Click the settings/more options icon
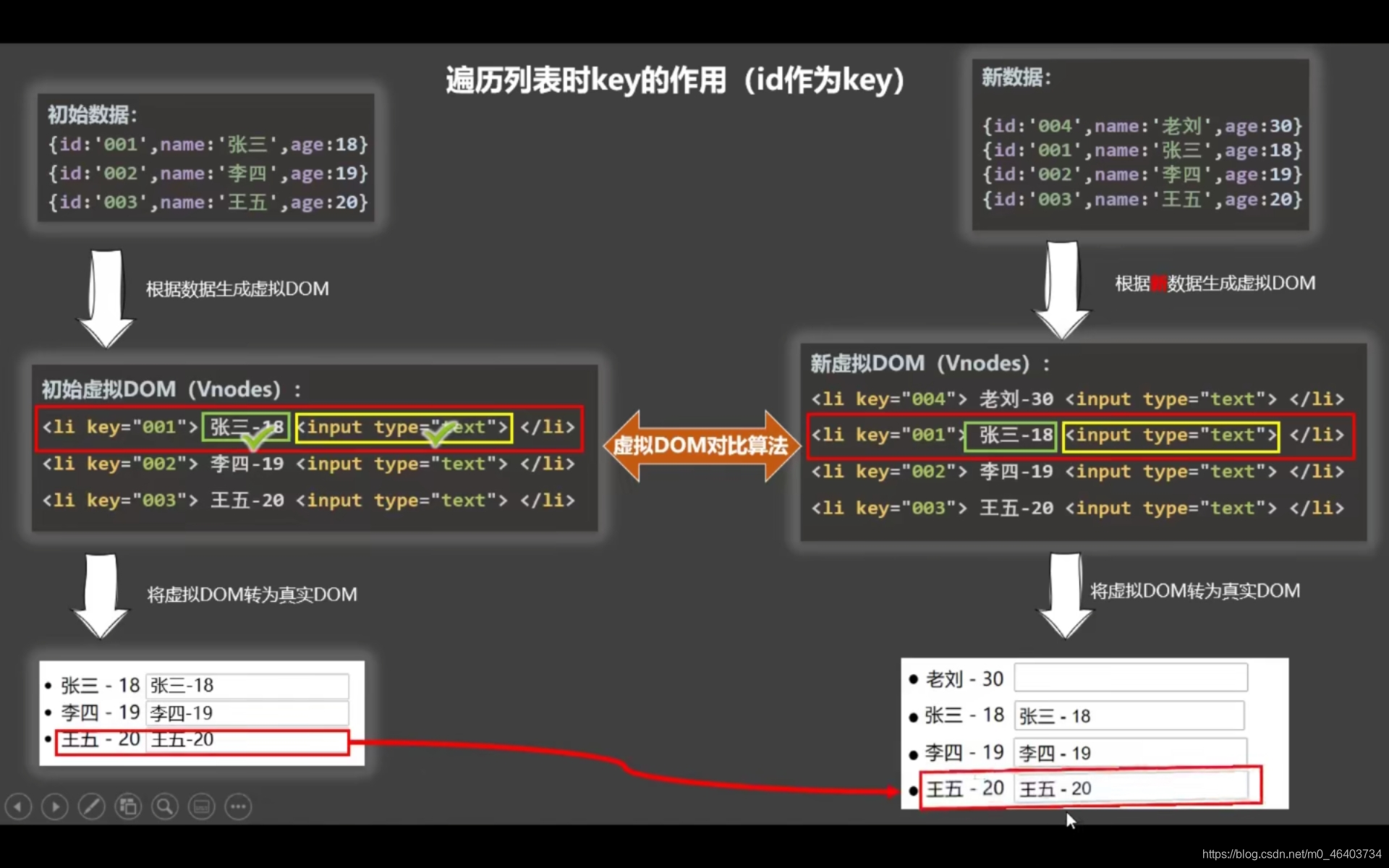 (238, 805)
